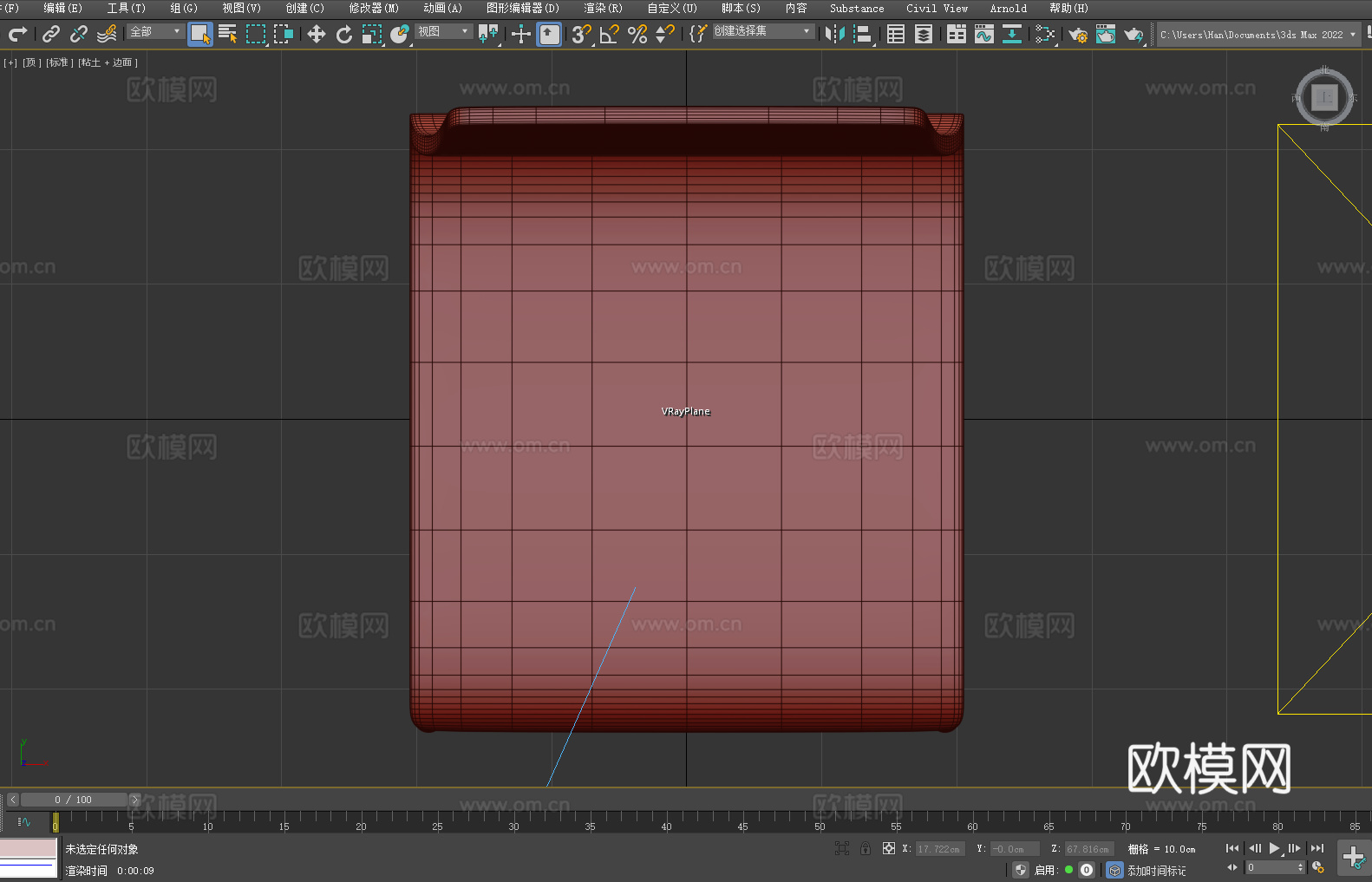Screen dimensions: 1372x882
Task: Select the Scale tool
Action: [x=372, y=34]
